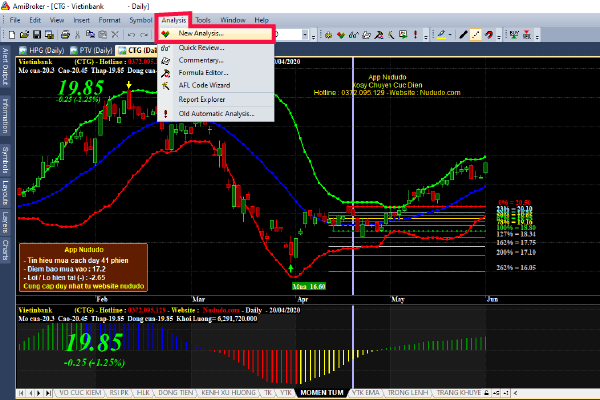Choose AFL Code Wizard in the menu
This screenshot has height=400, width=600.
pos(216,85)
